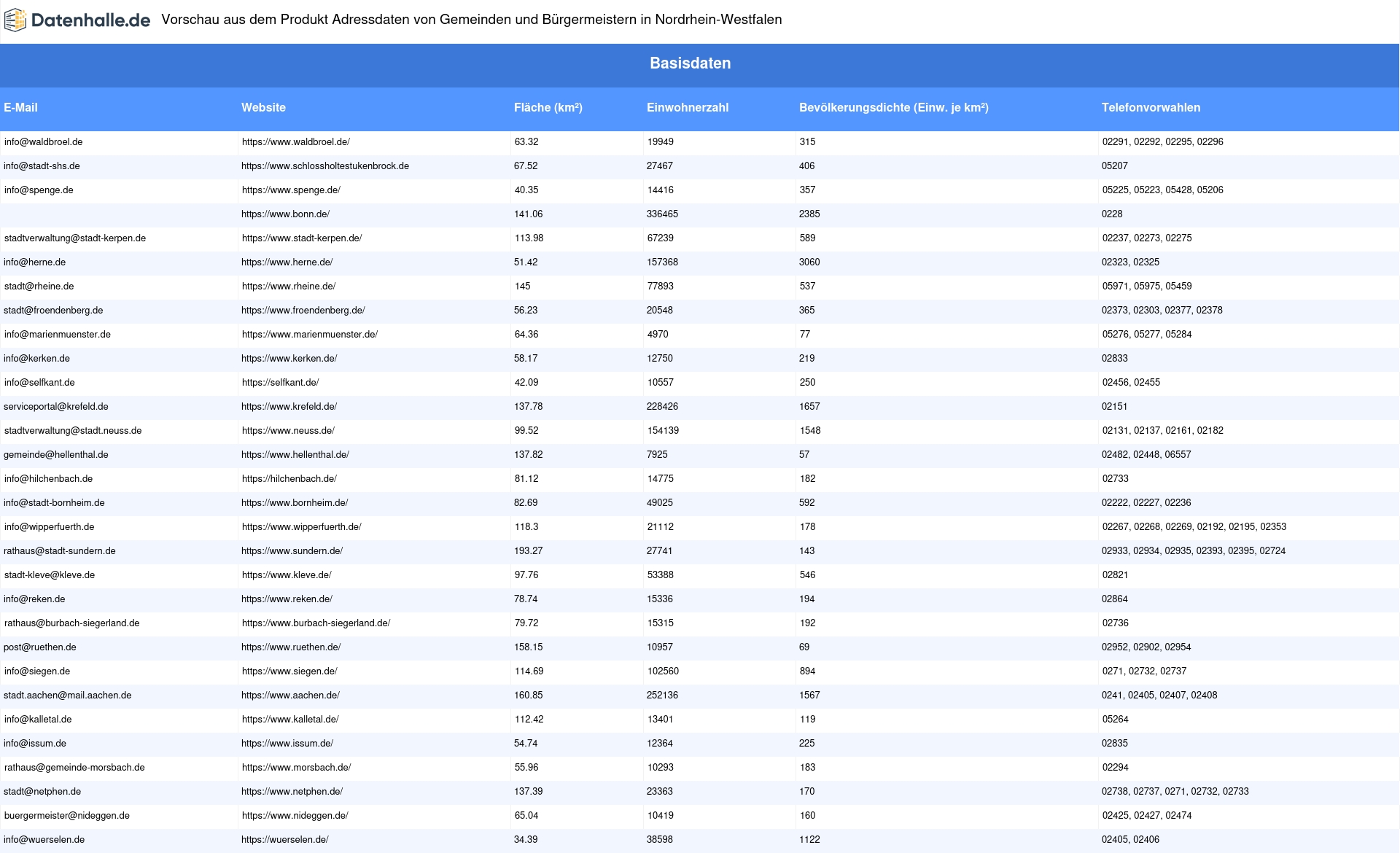Click the page title about Adressdaten Nordrhein-Westfalen

click(x=472, y=20)
